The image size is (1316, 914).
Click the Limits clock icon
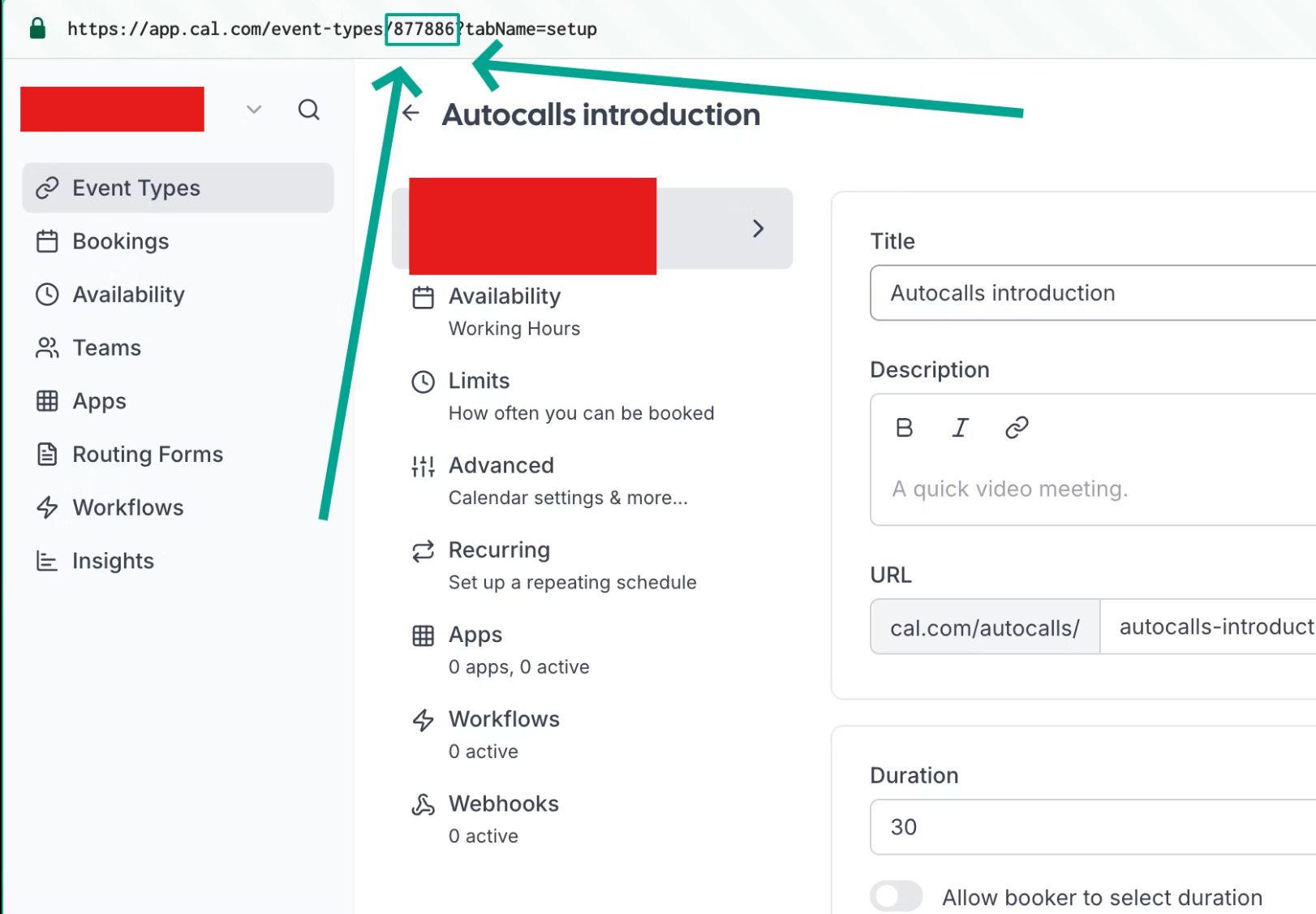coord(423,382)
